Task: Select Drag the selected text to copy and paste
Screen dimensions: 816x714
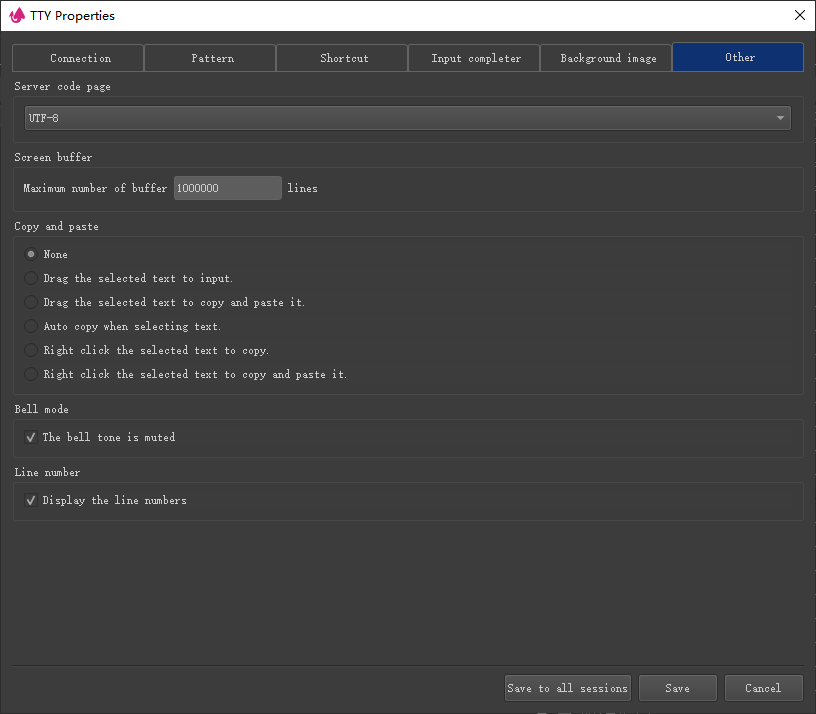Action: pyautogui.click(x=32, y=302)
